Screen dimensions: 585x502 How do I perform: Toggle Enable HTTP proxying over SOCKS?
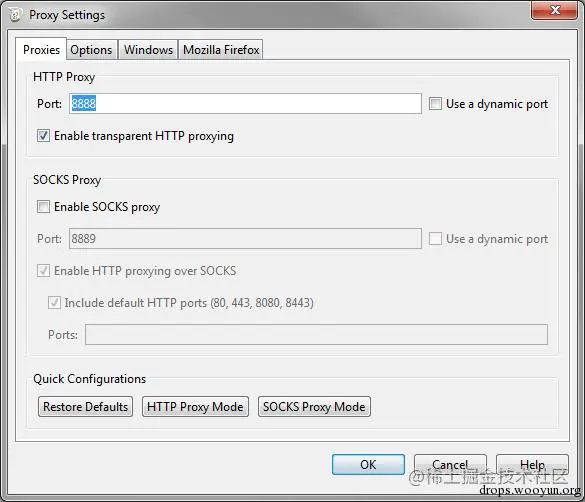tap(43, 271)
